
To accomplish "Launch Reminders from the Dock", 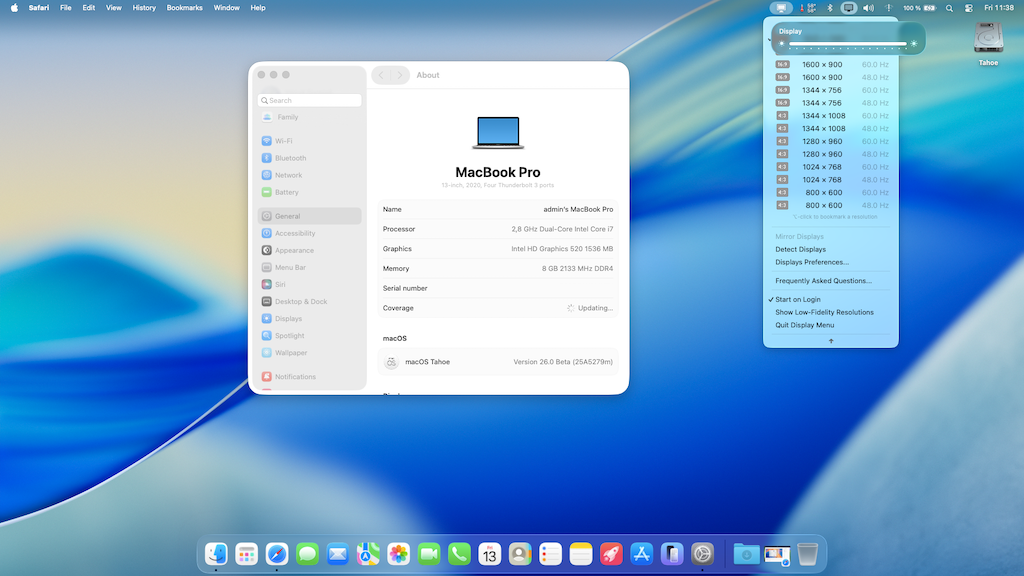I will click(x=550, y=554).
